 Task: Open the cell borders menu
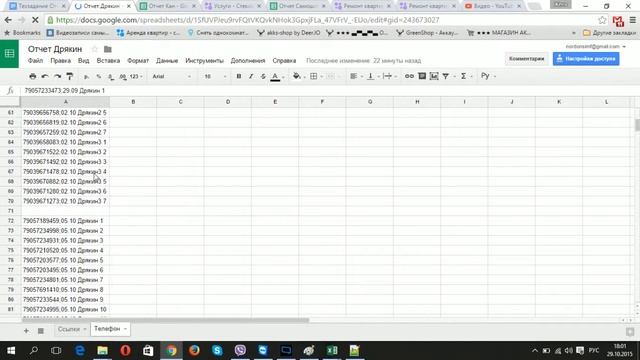click(314, 76)
